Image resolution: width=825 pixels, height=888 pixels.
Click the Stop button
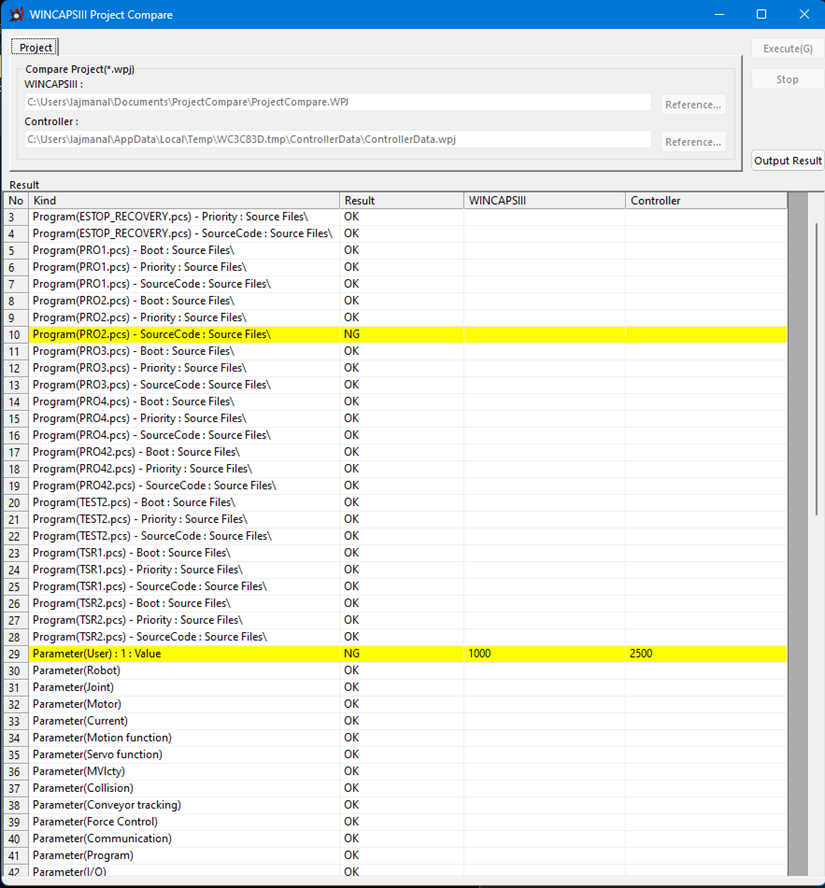click(788, 79)
